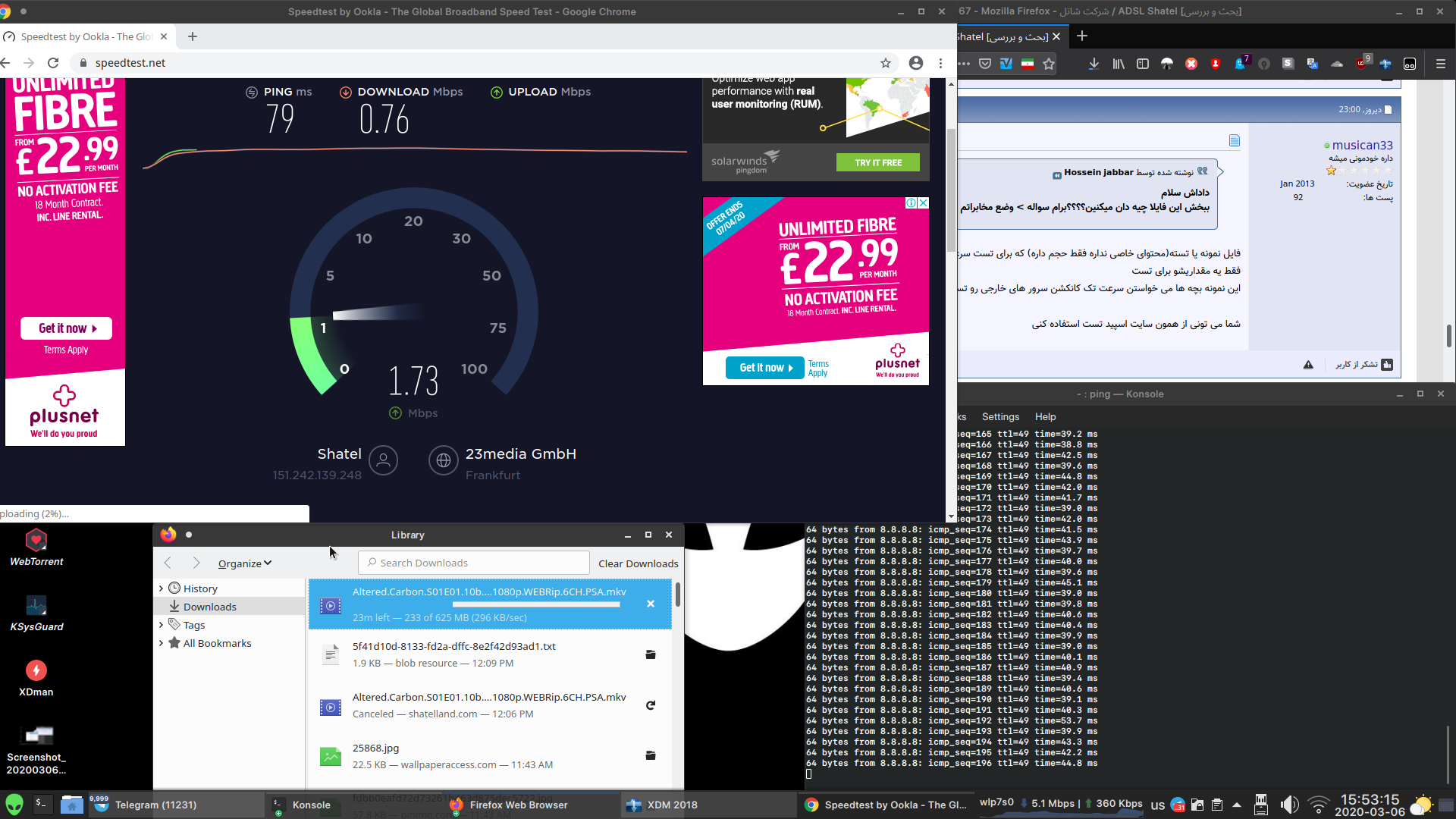Viewport: 1456px width, 819px height.
Task: Open containing folder for 25868.jpg
Action: point(651,755)
